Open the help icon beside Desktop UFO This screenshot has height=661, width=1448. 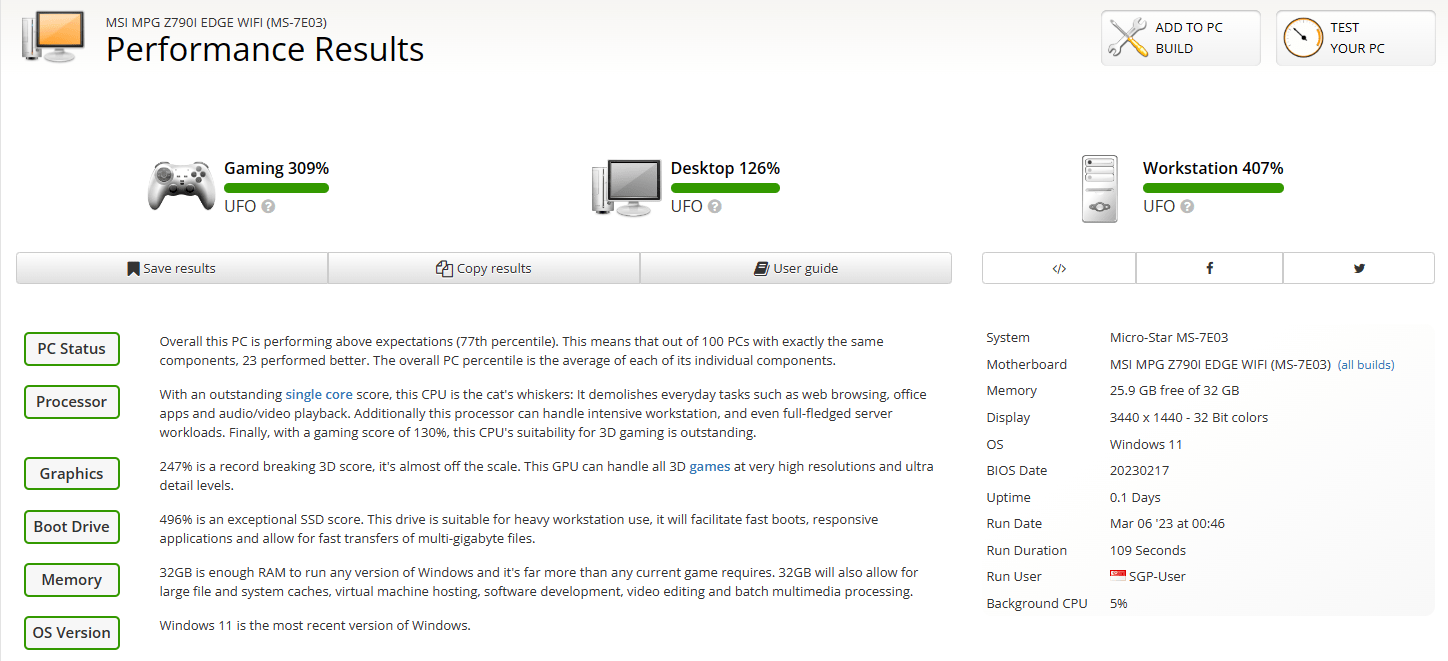coord(715,207)
